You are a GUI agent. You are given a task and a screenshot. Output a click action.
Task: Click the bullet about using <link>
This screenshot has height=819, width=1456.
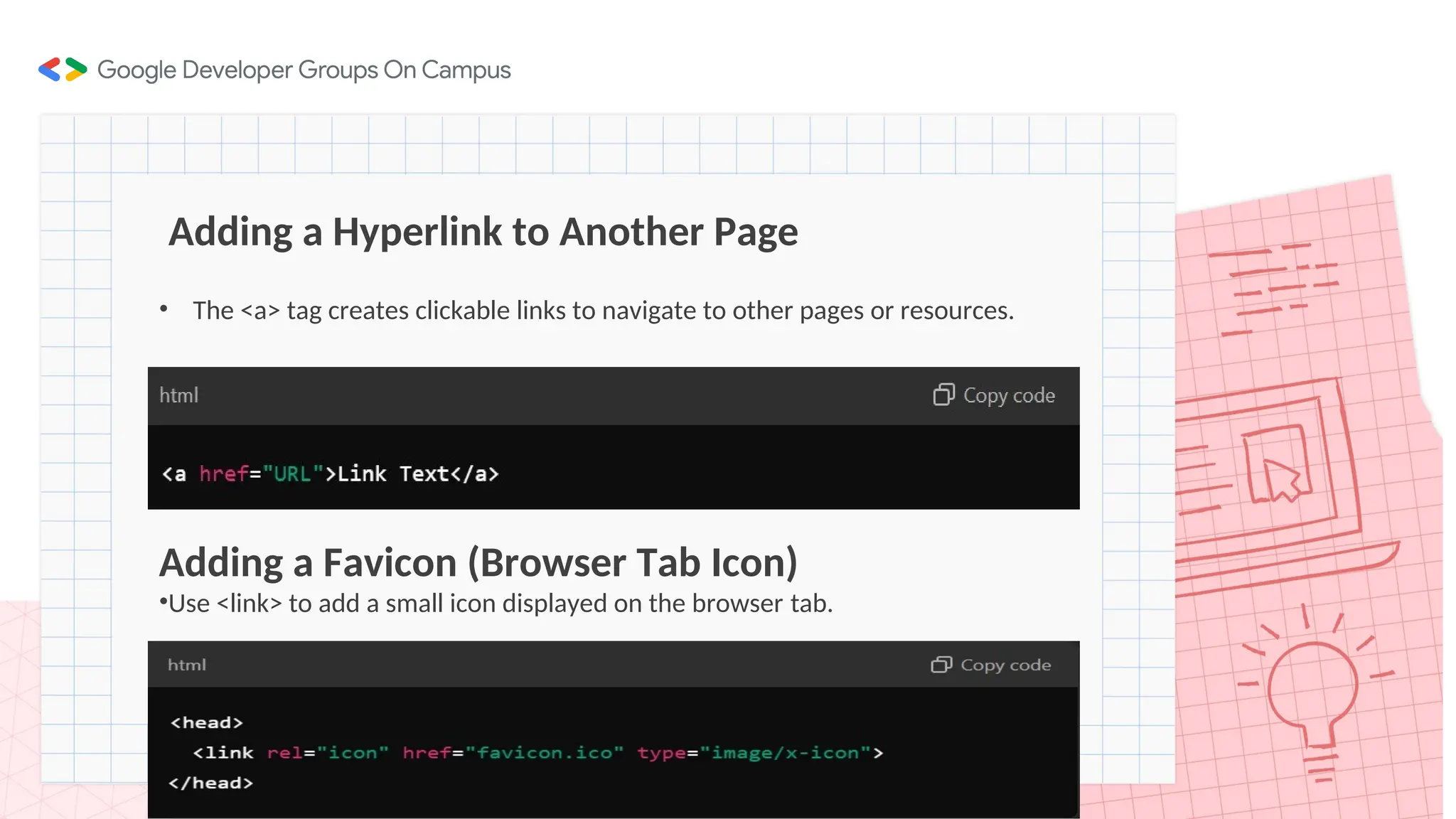pos(496,604)
